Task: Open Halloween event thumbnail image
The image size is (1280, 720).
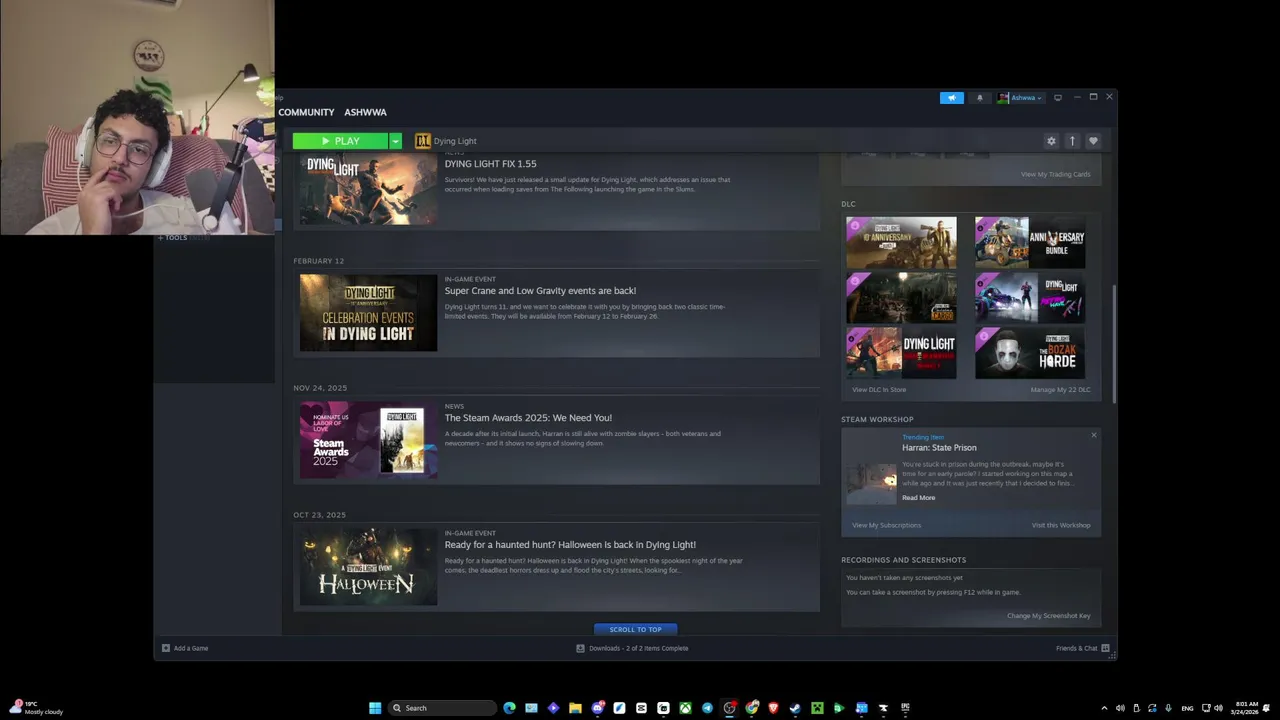Action: pyautogui.click(x=368, y=567)
